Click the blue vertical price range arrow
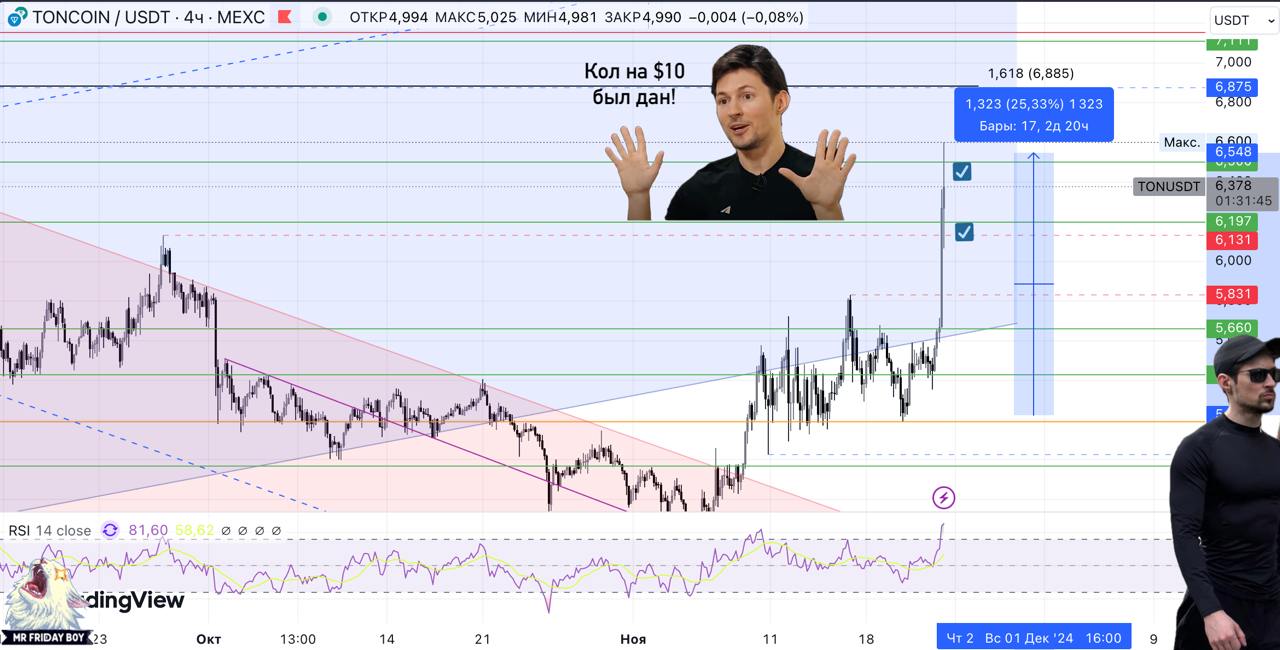The height and width of the screenshot is (650, 1280). 1034,283
